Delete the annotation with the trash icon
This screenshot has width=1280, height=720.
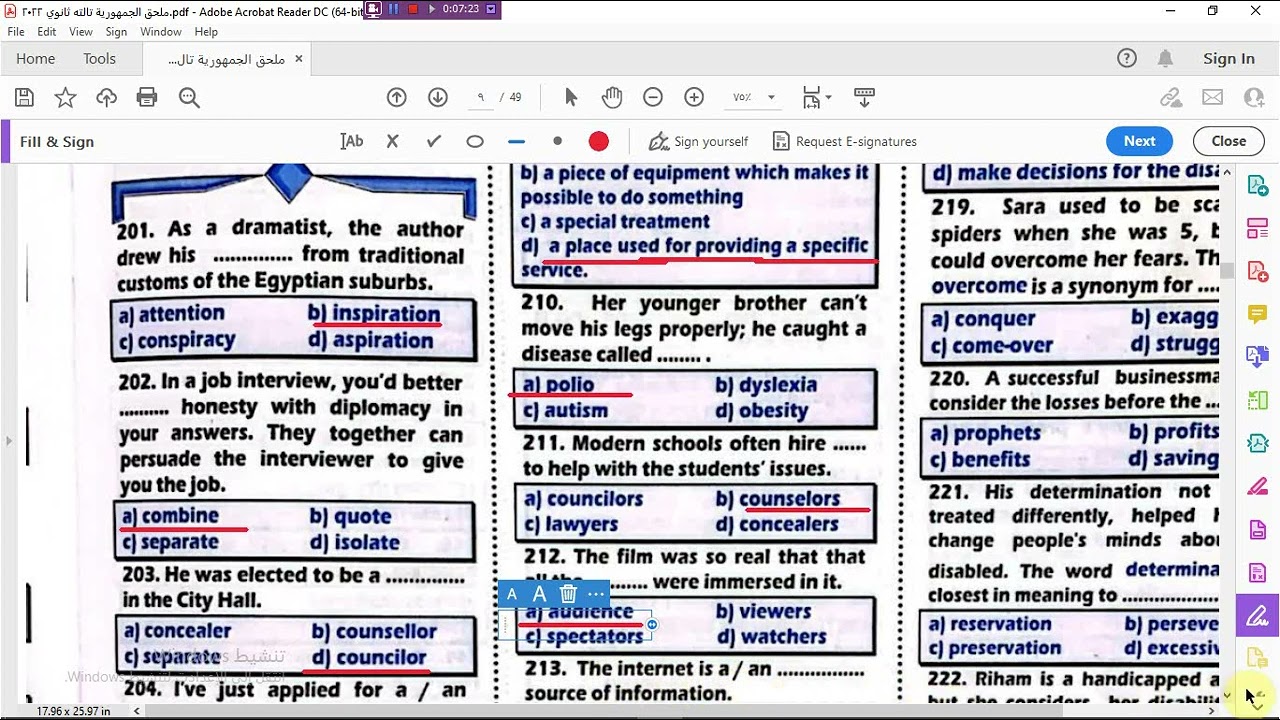pyautogui.click(x=568, y=594)
